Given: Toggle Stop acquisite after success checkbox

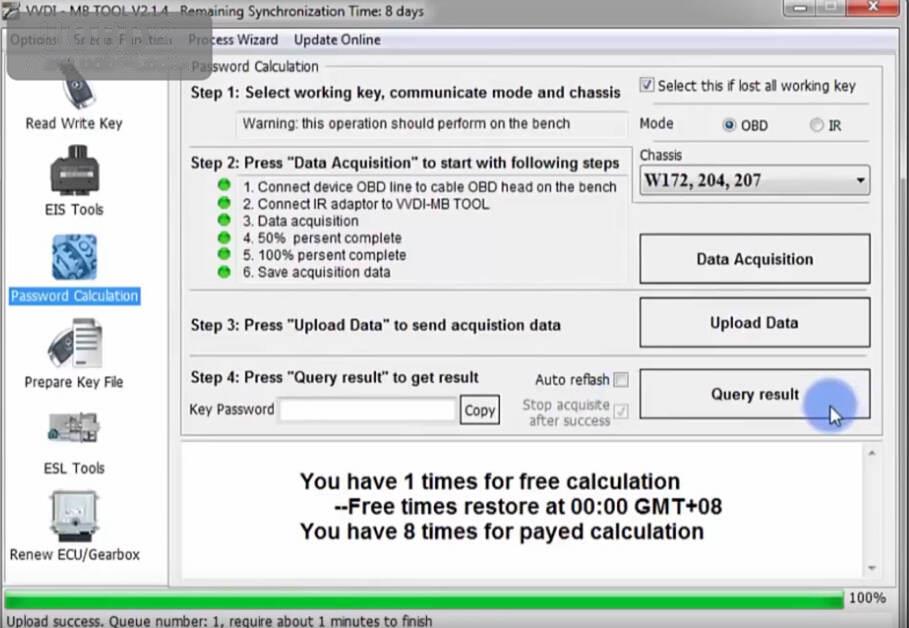Looking at the screenshot, I should 621,411.
